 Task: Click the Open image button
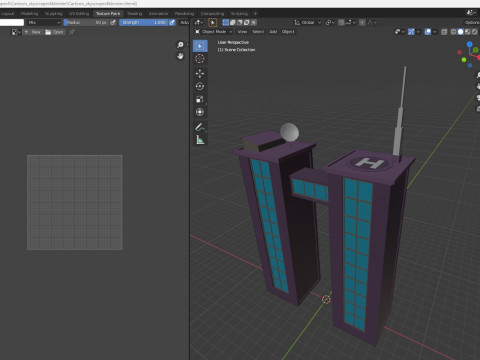(x=54, y=32)
